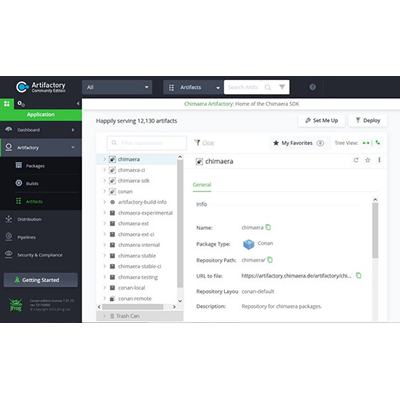Click the Getting Started button
The image size is (400, 400).
(40, 280)
